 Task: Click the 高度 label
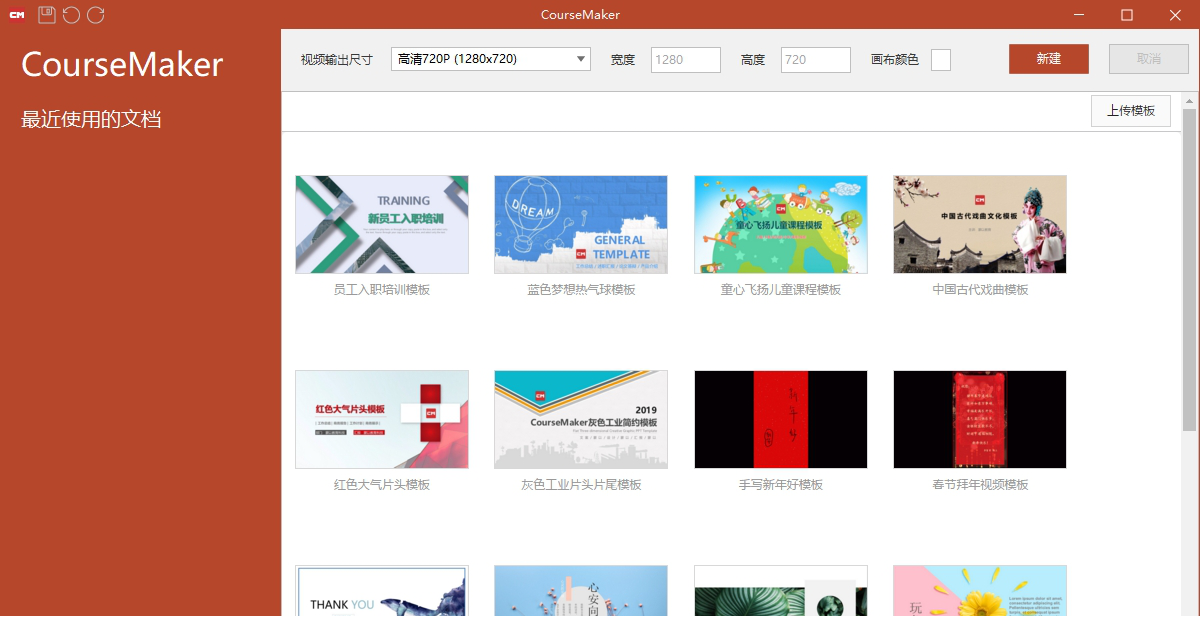tap(753, 60)
